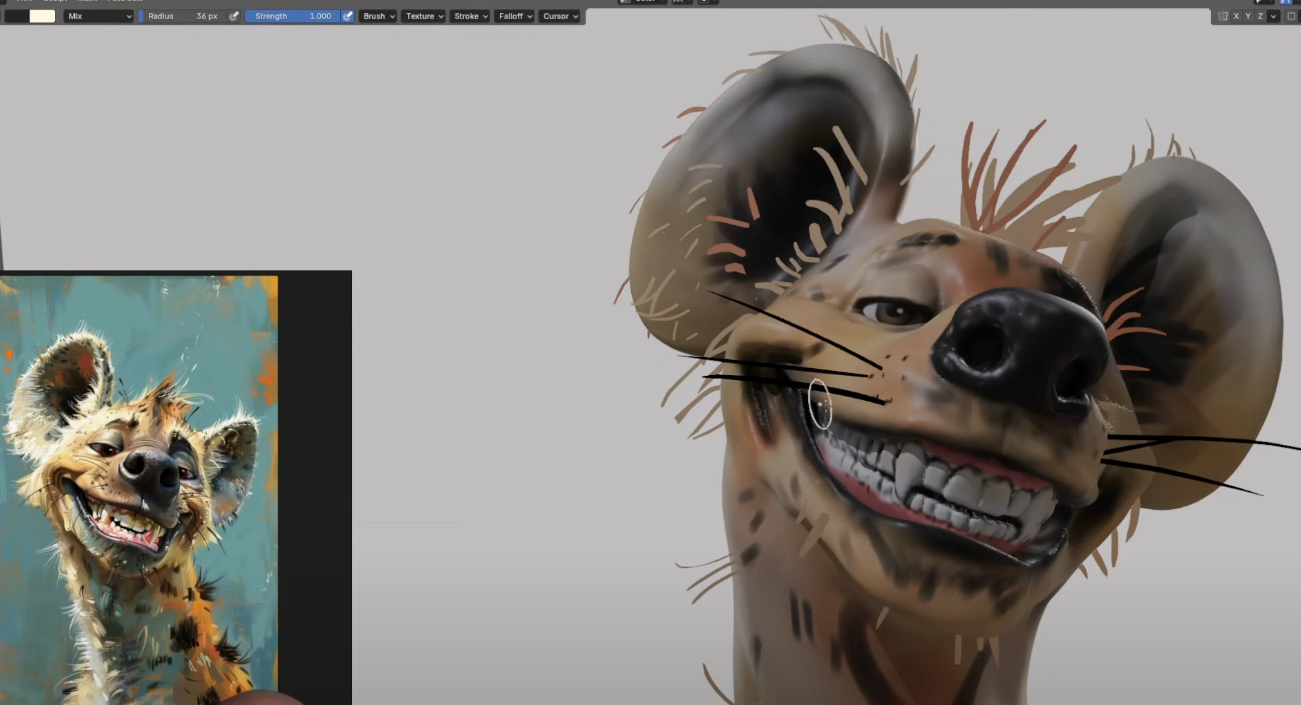This screenshot has height=705, width=1301.
Task: Toggle pen pressure for brush Strength
Action: [348, 16]
